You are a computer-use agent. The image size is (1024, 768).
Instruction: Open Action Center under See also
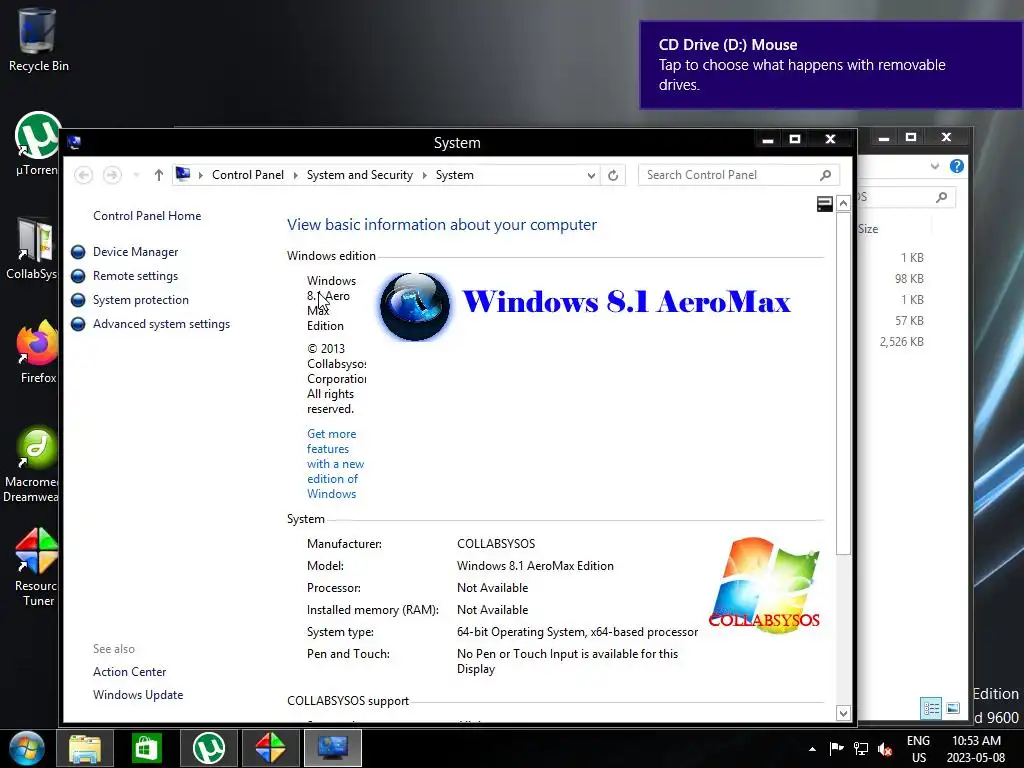click(129, 672)
